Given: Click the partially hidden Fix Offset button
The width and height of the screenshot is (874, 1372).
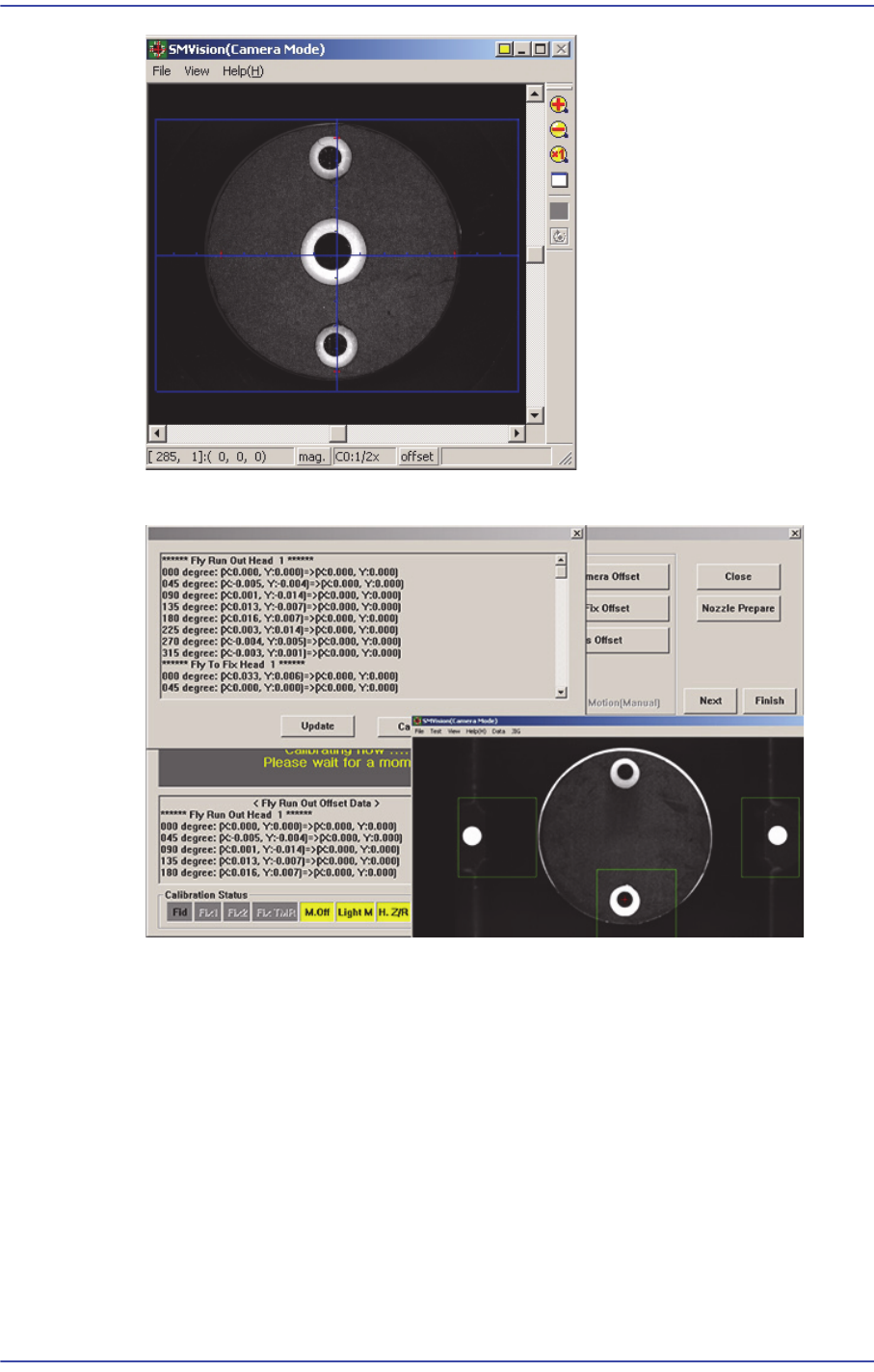Looking at the screenshot, I should click(626, 608).
